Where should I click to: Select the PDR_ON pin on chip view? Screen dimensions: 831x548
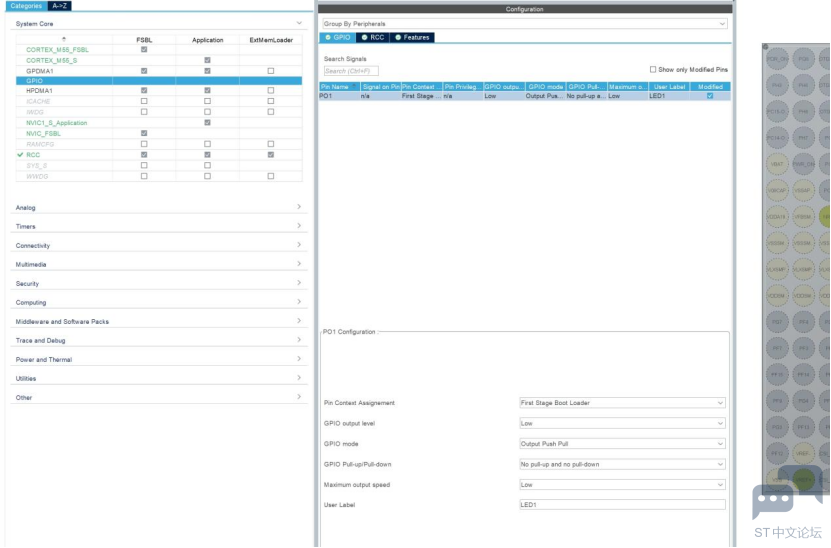[777, 59]
